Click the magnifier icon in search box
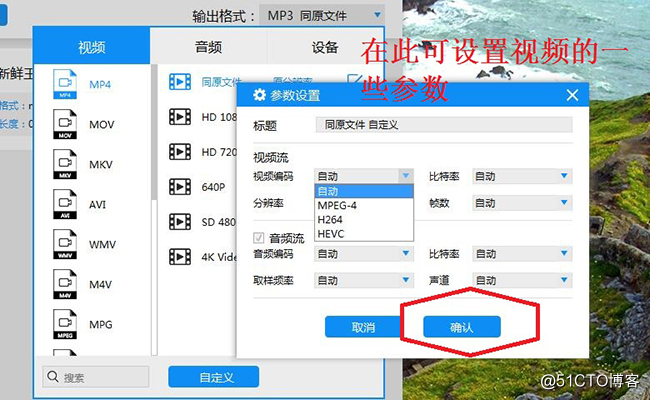Viewport: 650px width, 400px height. [53, 377]
